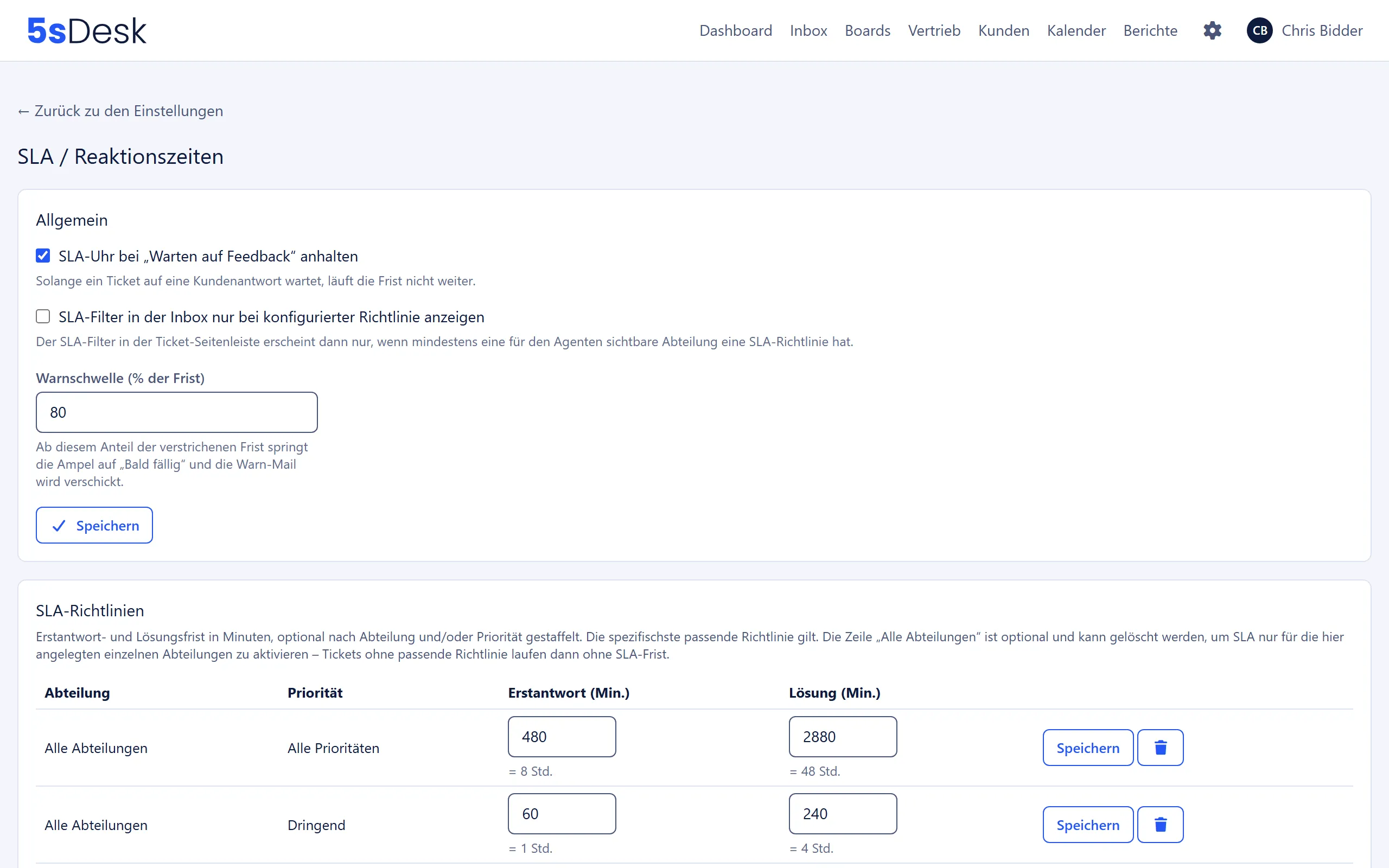The width and height of the screenshot is (1389, 868).
Task: Uncheck SLA-Uhr bei Warten auf Feedback anhalten
Action: point(43,256)
